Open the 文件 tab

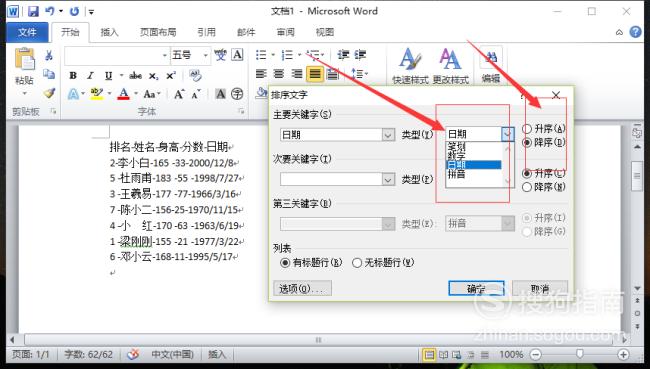pos(27,32)
